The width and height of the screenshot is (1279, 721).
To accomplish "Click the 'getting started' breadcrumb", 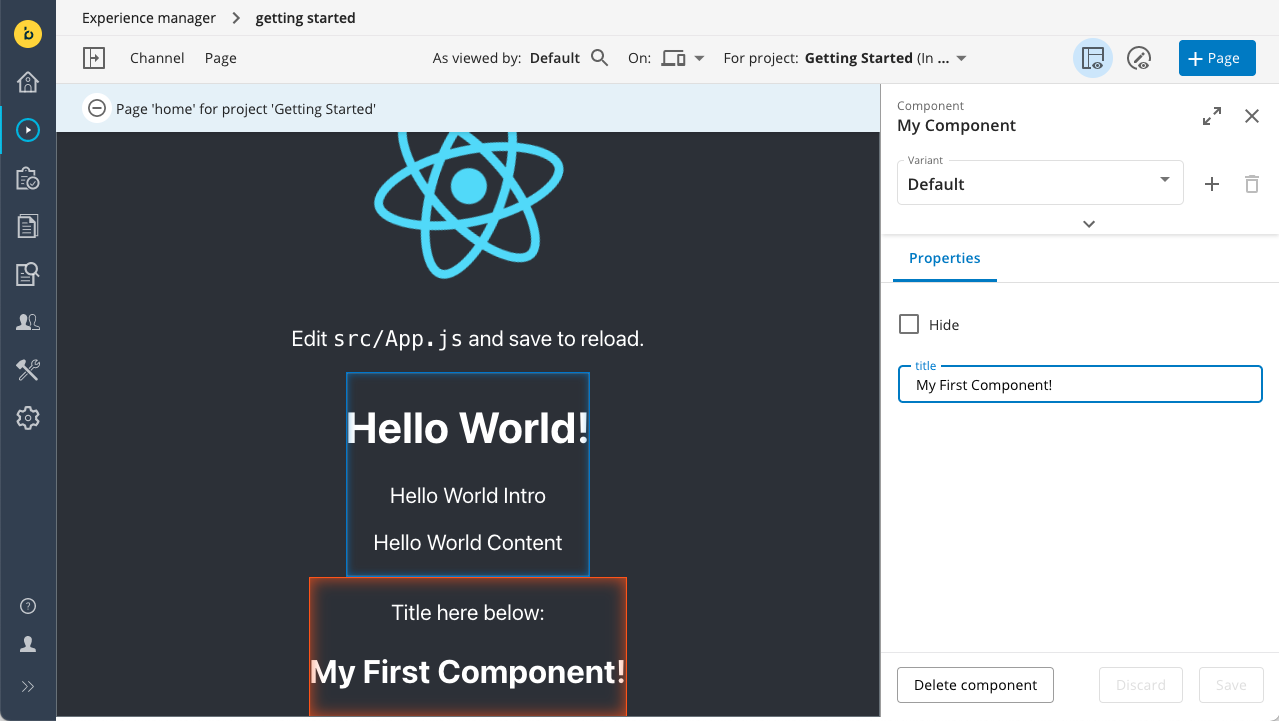I will [x=305, y=18].
